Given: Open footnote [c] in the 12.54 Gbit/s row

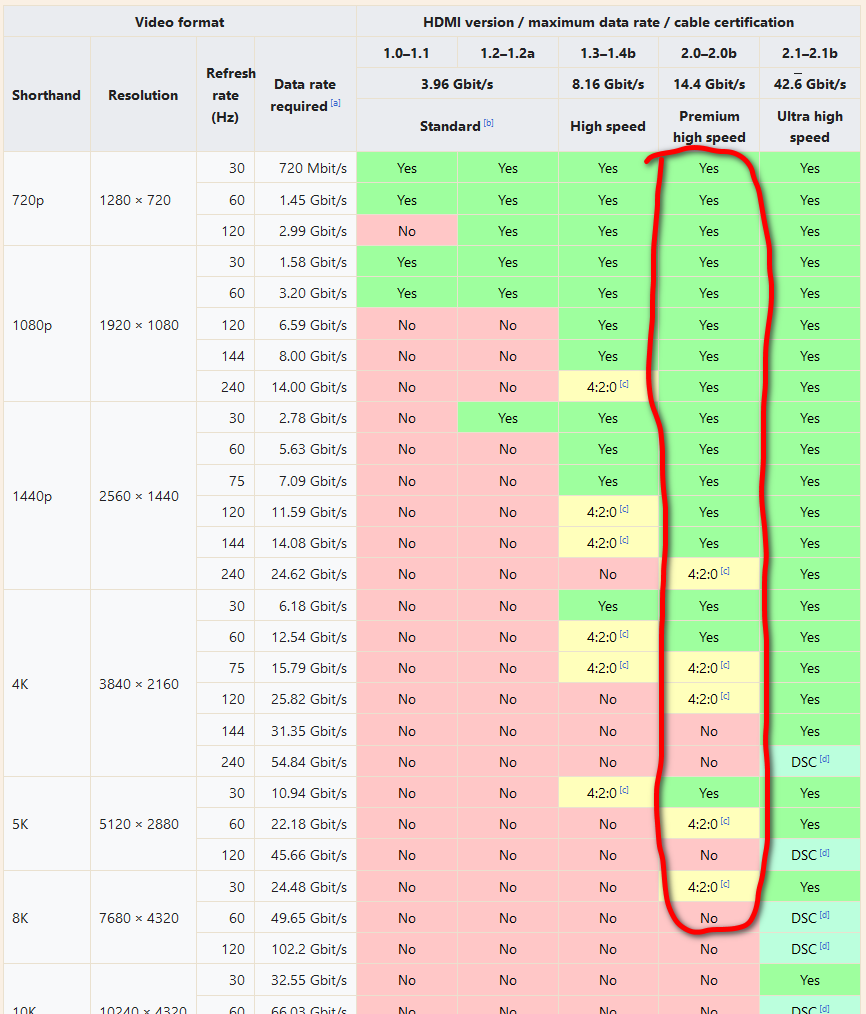Looking at the screenshot, I should [624, 634].
